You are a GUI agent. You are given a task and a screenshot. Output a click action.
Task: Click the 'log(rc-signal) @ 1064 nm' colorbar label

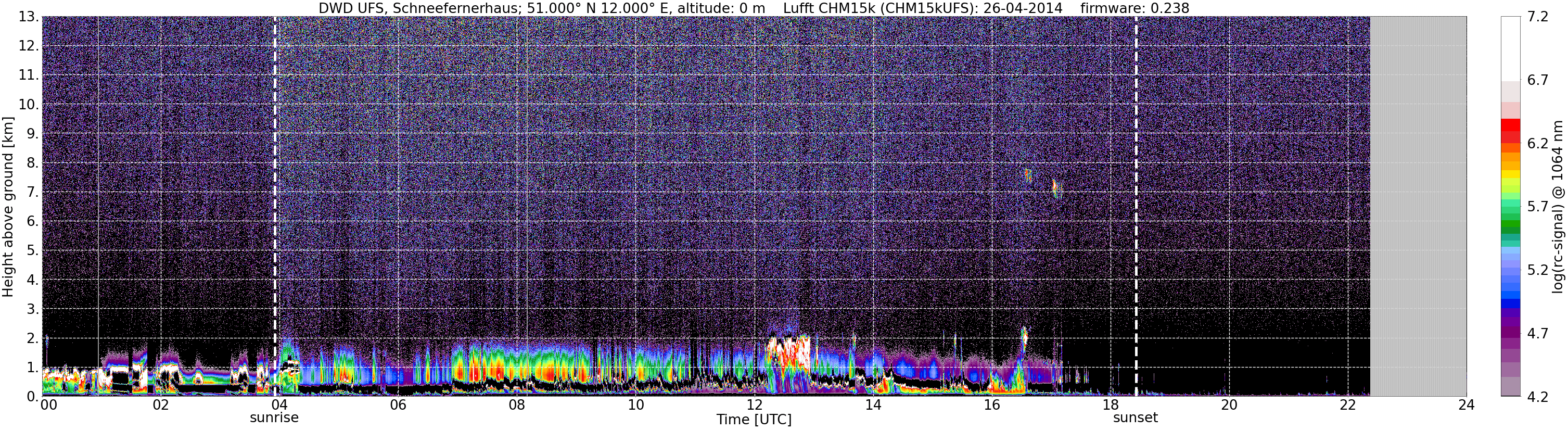tap(1557, 207)
